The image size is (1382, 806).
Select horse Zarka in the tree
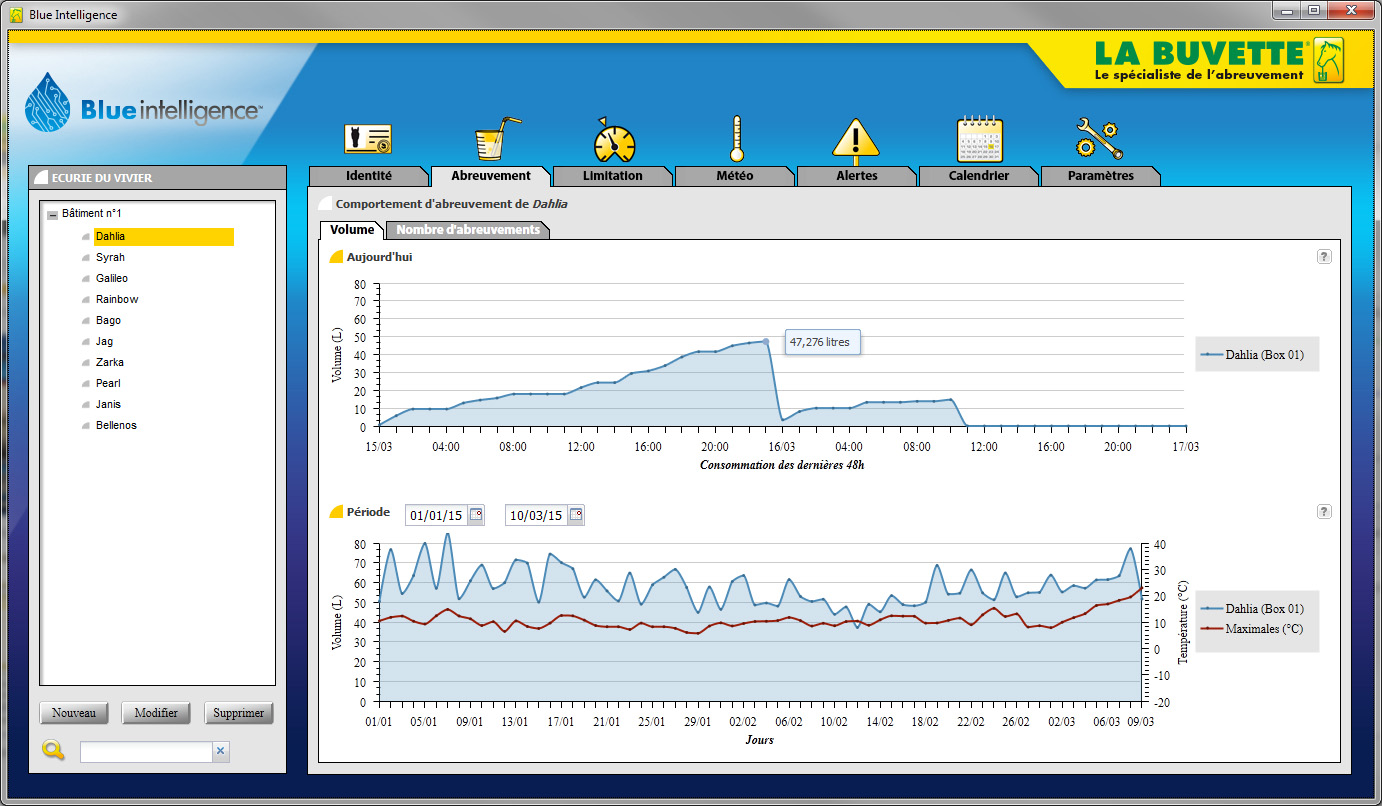[x=110, y=363]
